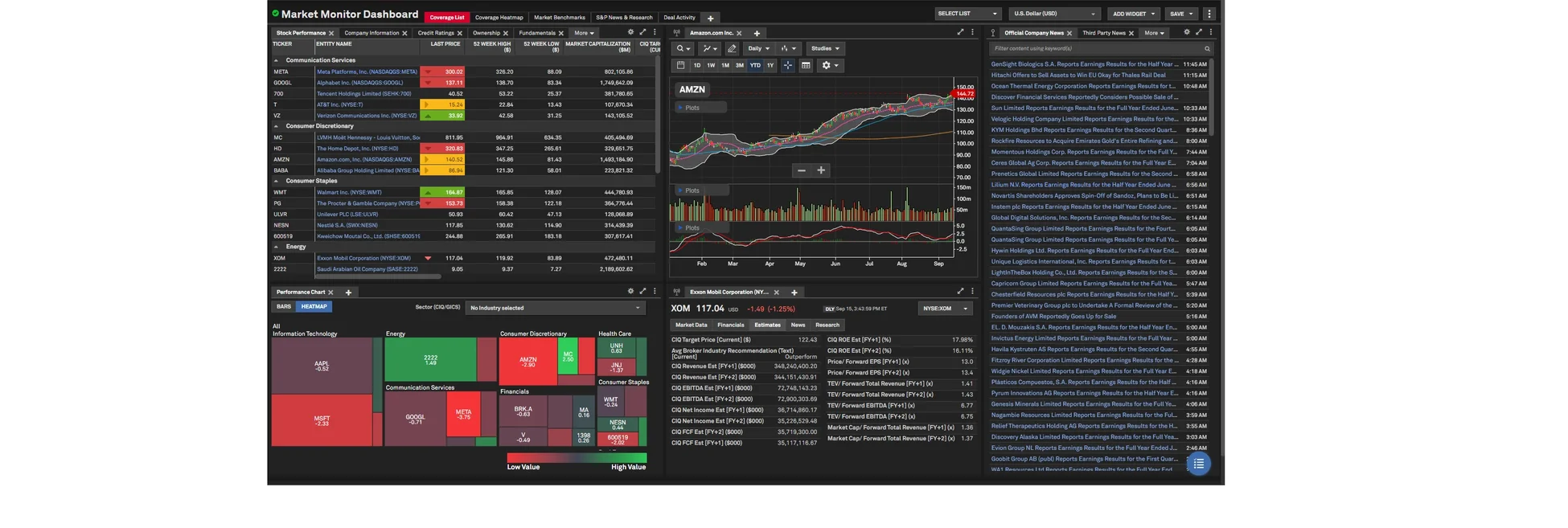Open the chart symbol search tool
Screen dimensions: 1568x528
683,48
